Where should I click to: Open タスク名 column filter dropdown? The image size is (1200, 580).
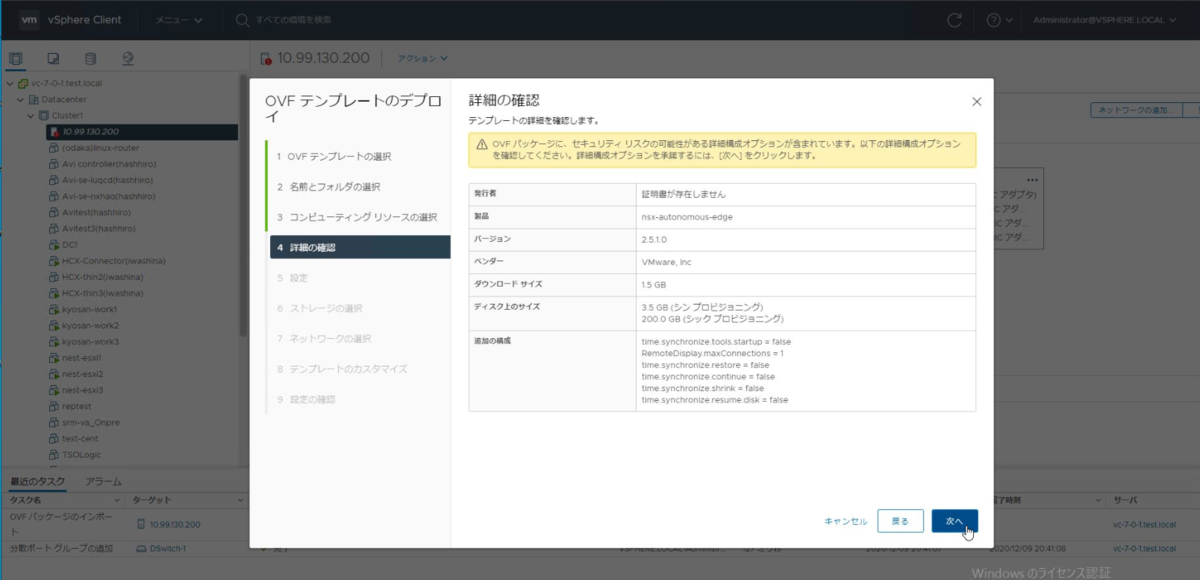pyautogui.click(x=117, y=499)
